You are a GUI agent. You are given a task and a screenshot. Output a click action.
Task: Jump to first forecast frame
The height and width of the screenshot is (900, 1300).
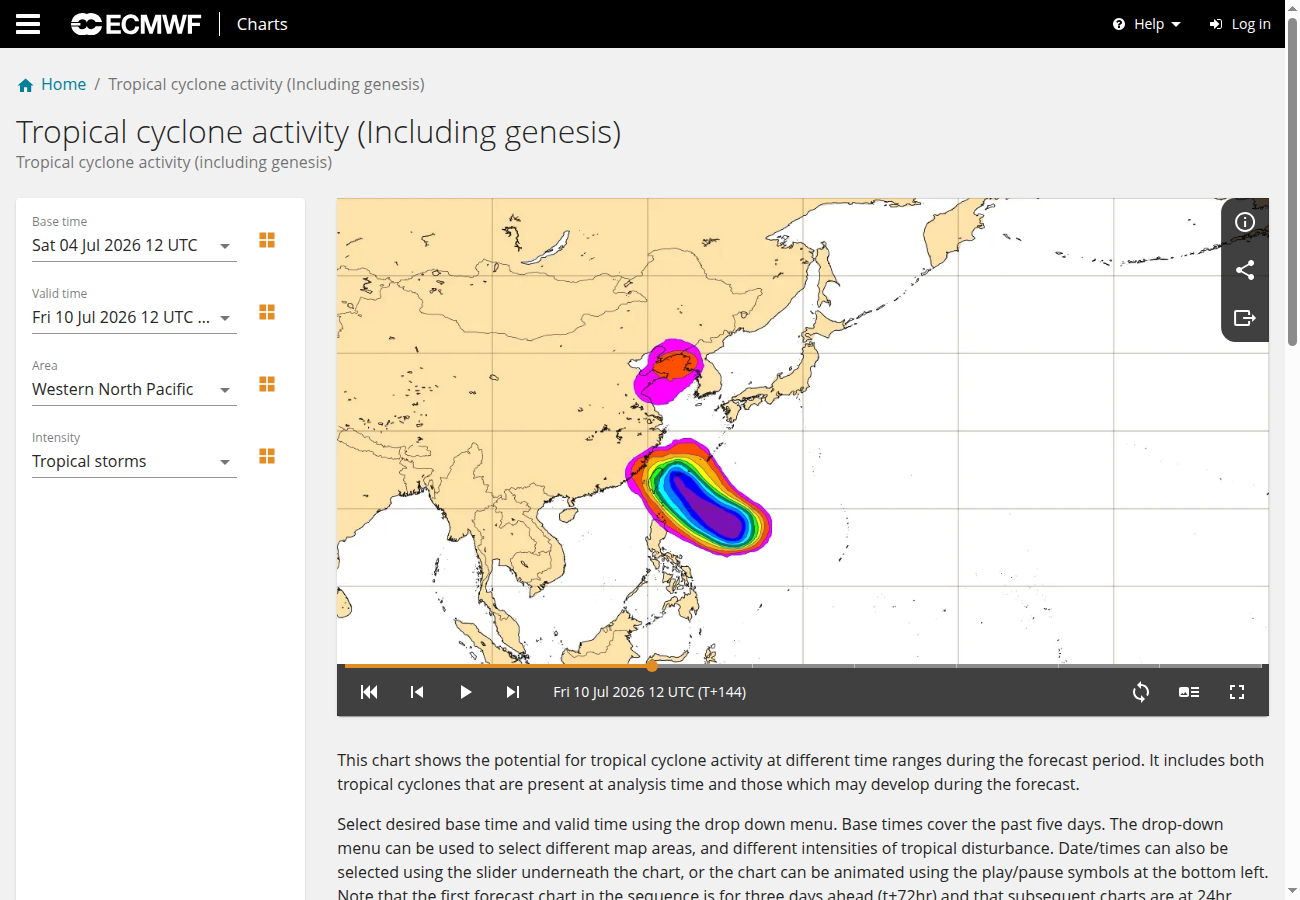[x=369, y=692]
